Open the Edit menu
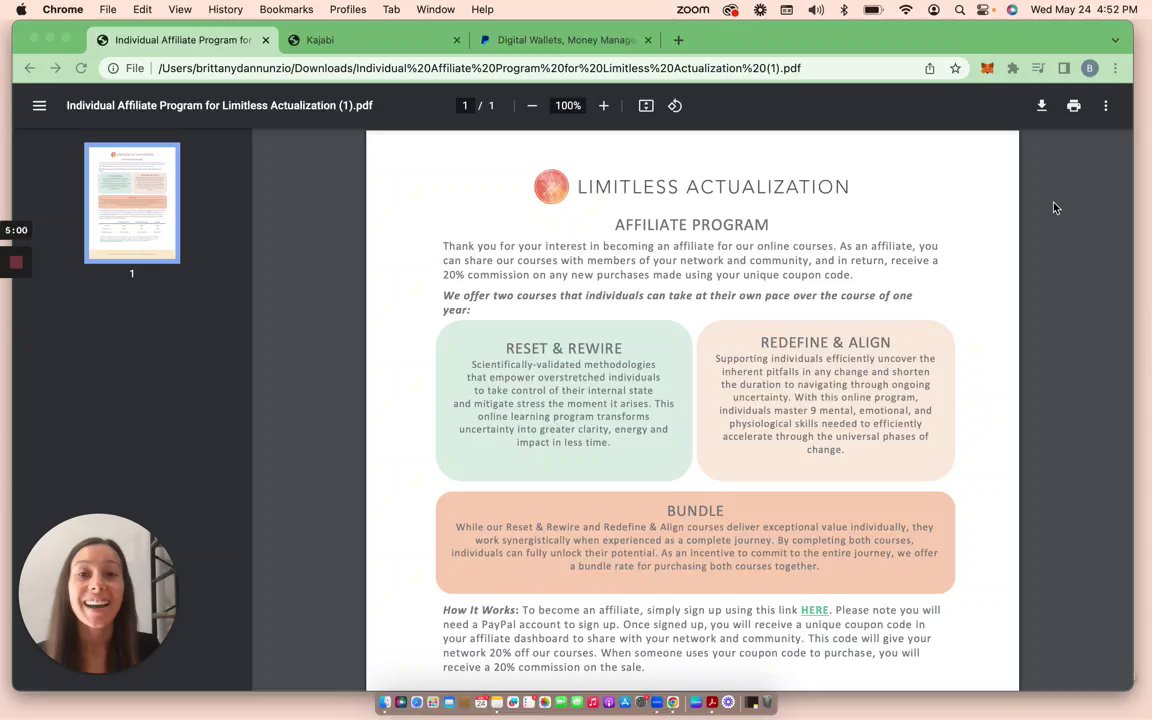 [143, 10]
